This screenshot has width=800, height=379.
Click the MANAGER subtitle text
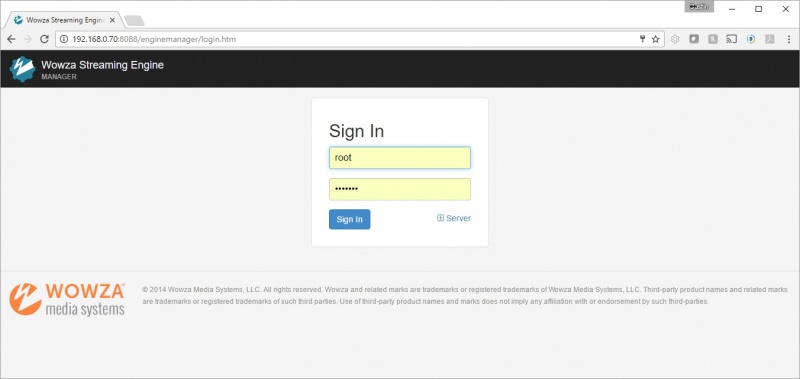pos(59,77)
